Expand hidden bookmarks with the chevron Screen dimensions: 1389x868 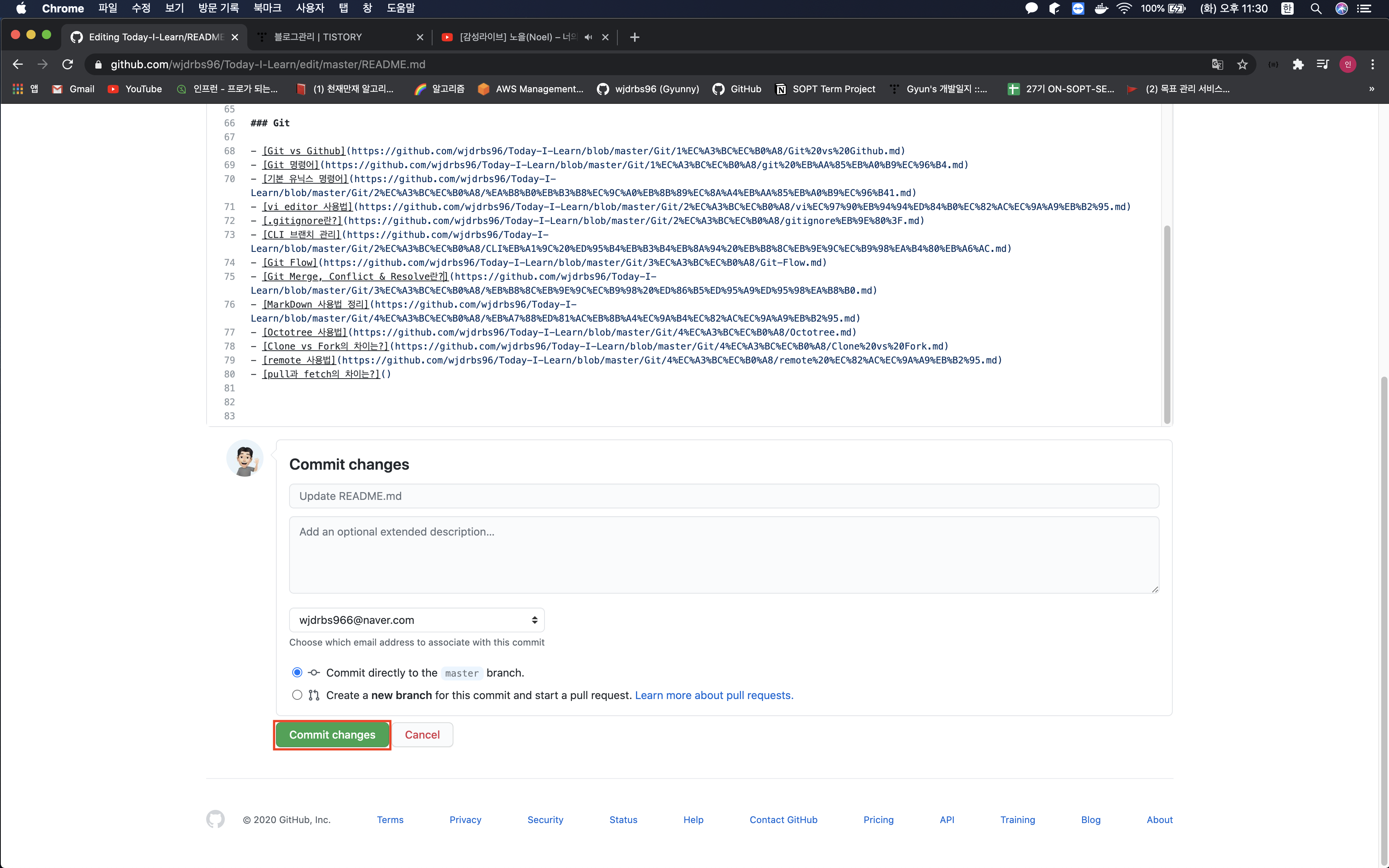coord(1371,89)
